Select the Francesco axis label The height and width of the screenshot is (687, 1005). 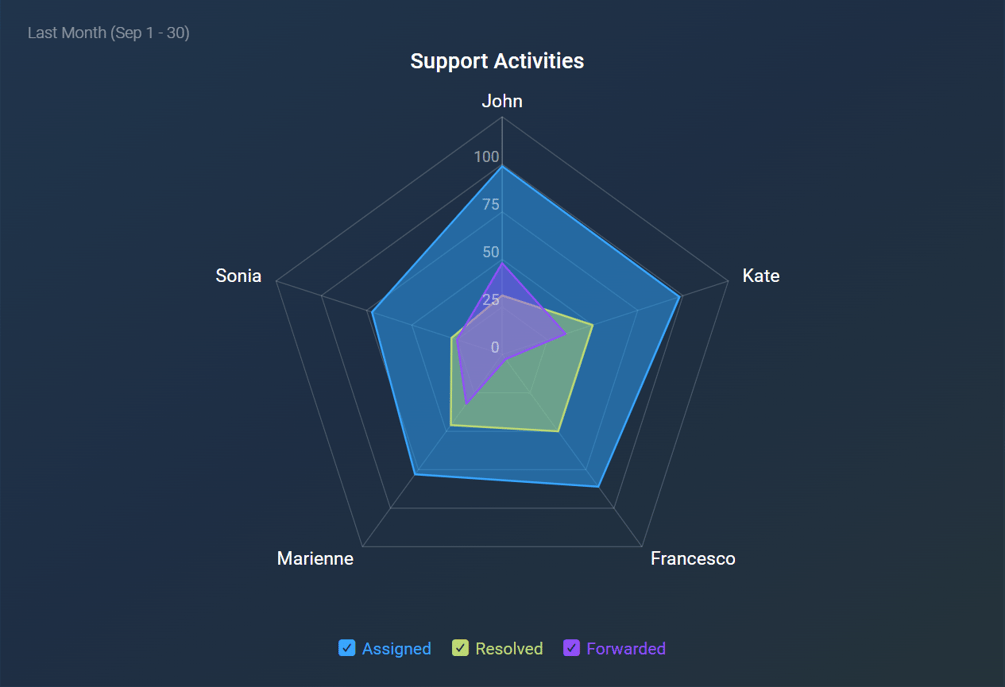point(693,558)
